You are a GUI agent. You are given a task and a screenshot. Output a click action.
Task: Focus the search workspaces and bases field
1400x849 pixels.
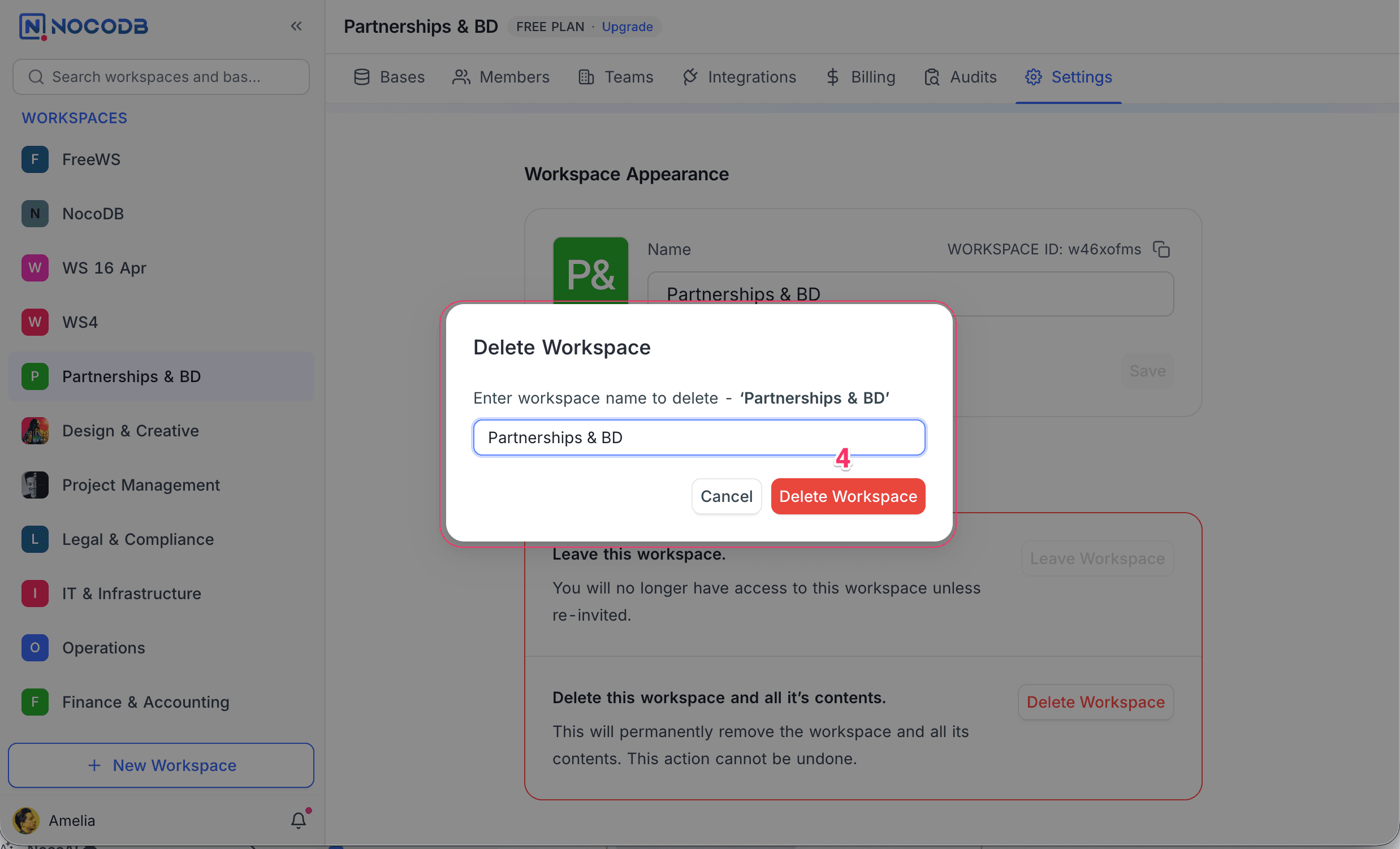coord(161,77)
